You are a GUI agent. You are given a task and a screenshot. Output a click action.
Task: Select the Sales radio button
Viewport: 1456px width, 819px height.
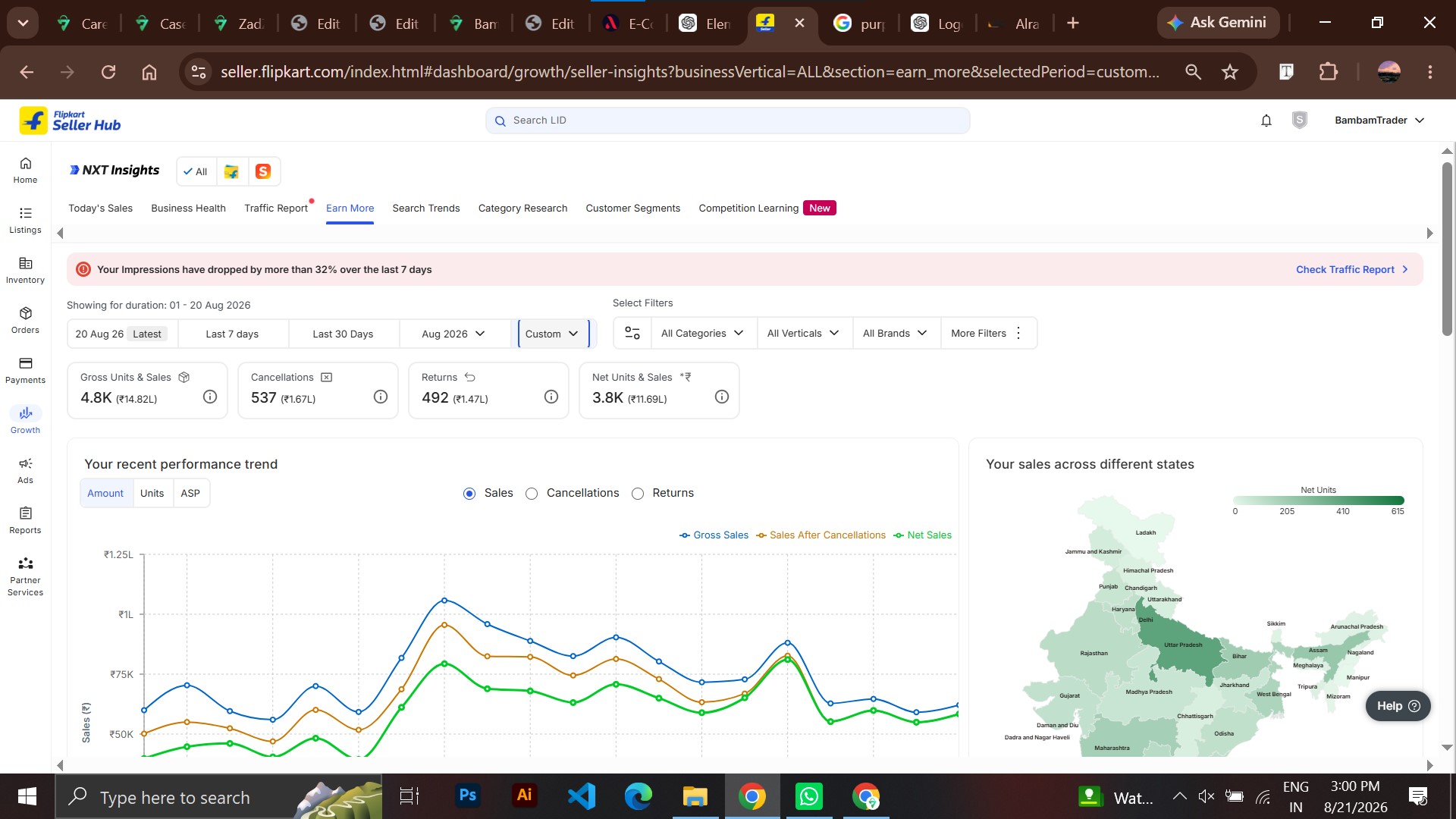click(469, 494)
